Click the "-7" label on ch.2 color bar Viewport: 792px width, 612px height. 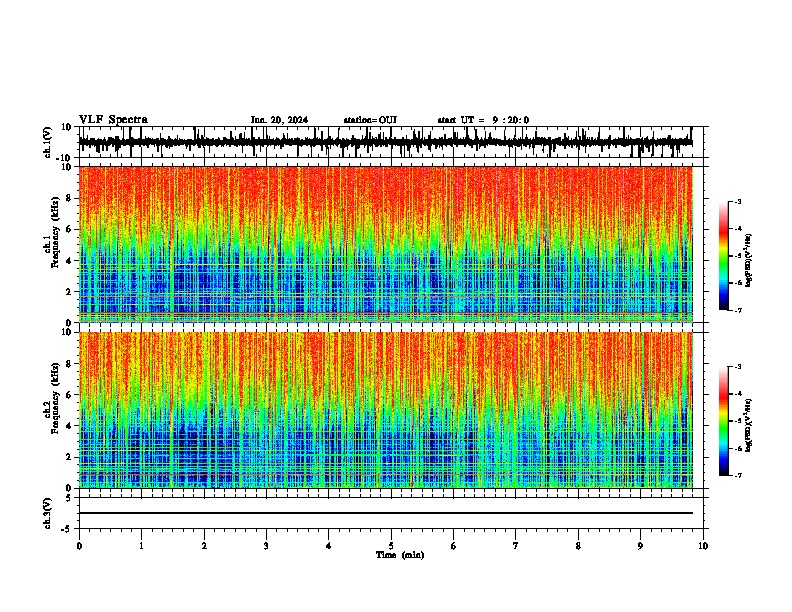pyautogui.click(x=737, y=475)
